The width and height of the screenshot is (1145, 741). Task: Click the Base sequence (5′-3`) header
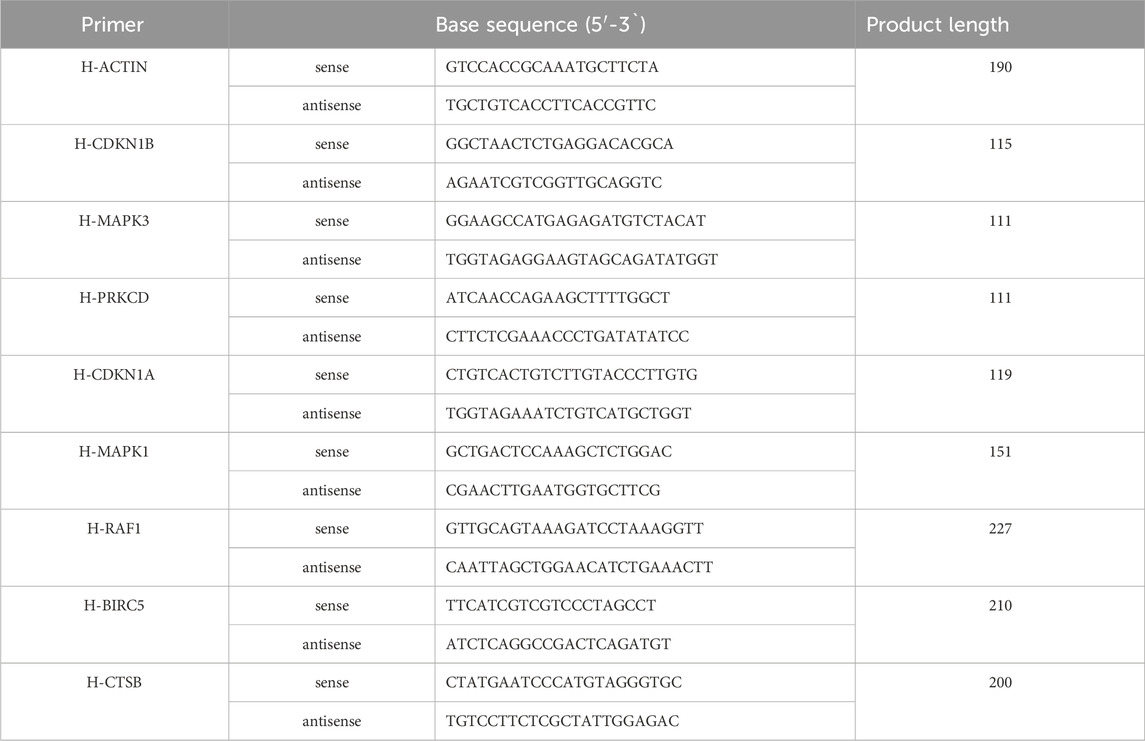541,25
